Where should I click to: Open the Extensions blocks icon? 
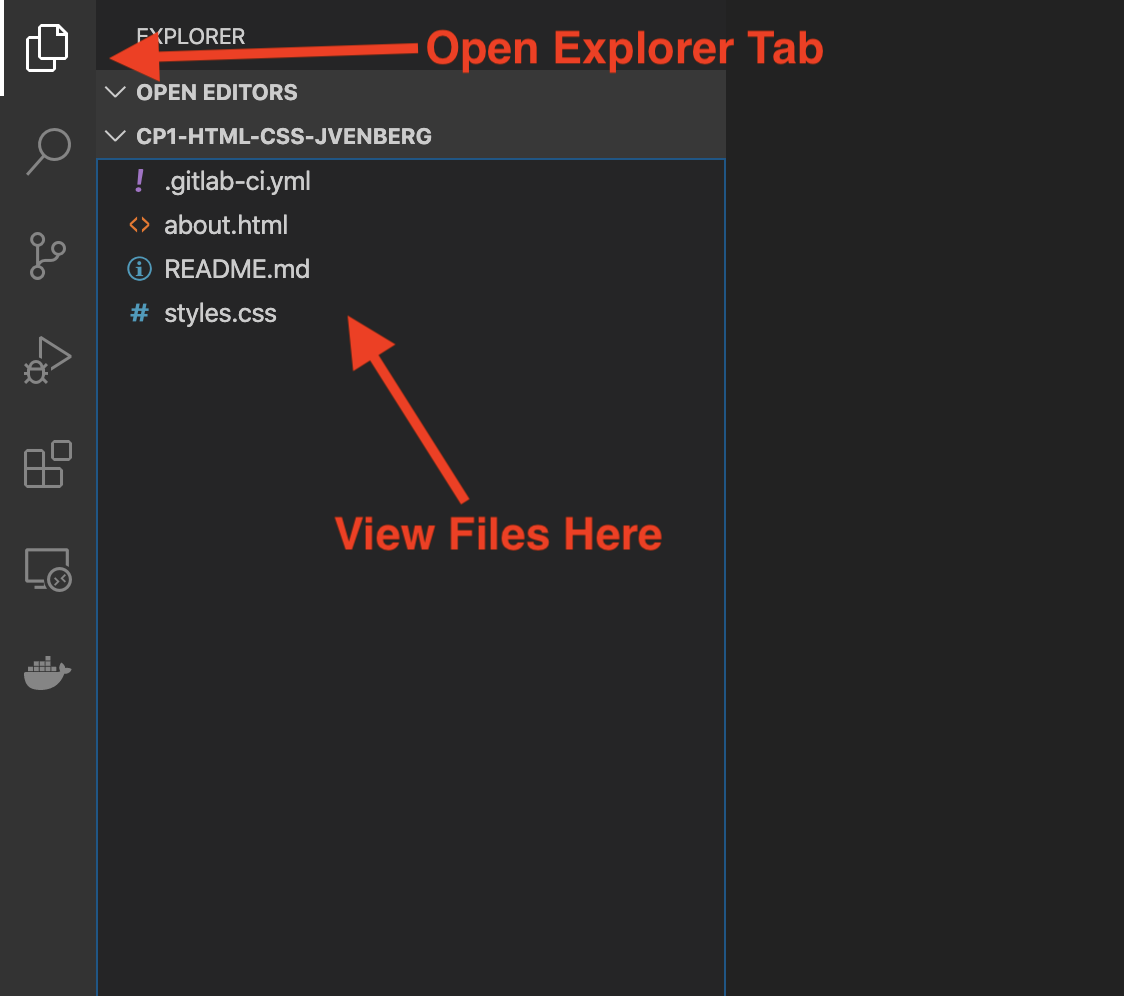[47, 464]
